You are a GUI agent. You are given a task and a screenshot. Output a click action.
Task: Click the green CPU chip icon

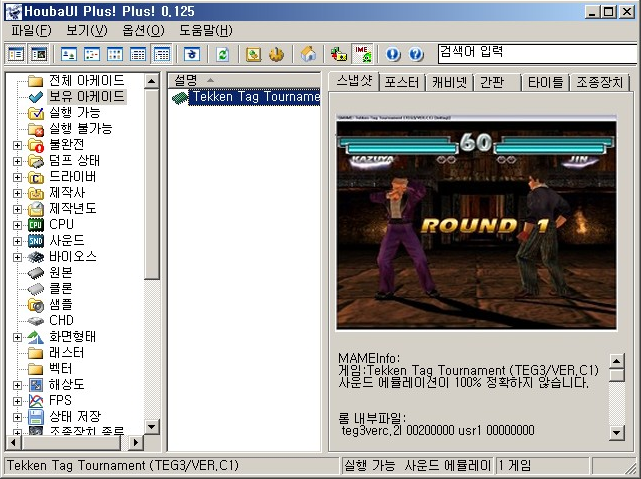tap(36, 225)
